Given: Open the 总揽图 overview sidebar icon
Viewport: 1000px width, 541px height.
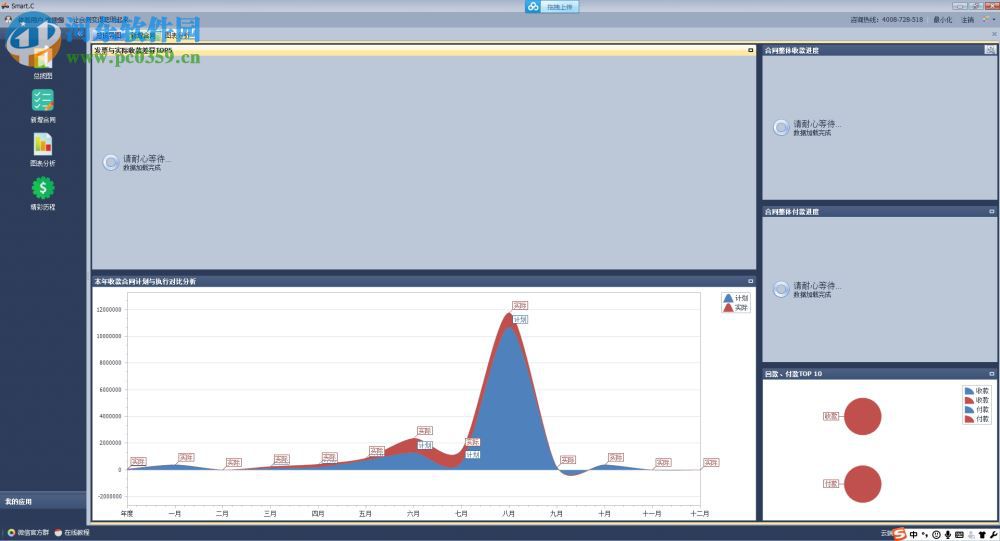Looking at the screenshot, I should click(x=42, y=56).
